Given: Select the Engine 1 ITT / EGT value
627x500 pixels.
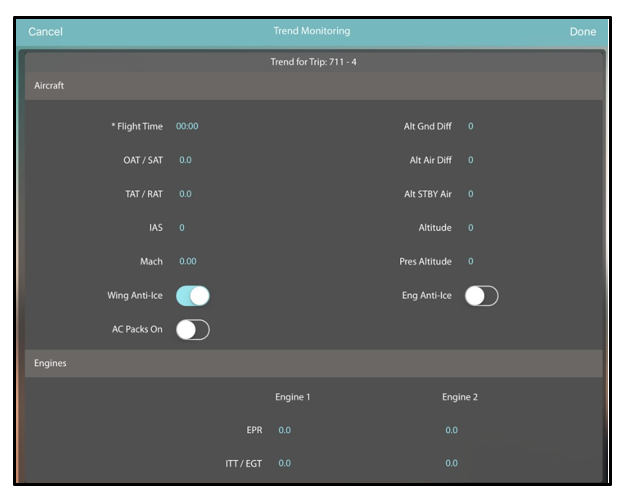Looking at the screenshot, I should click(x=285, y=464).
